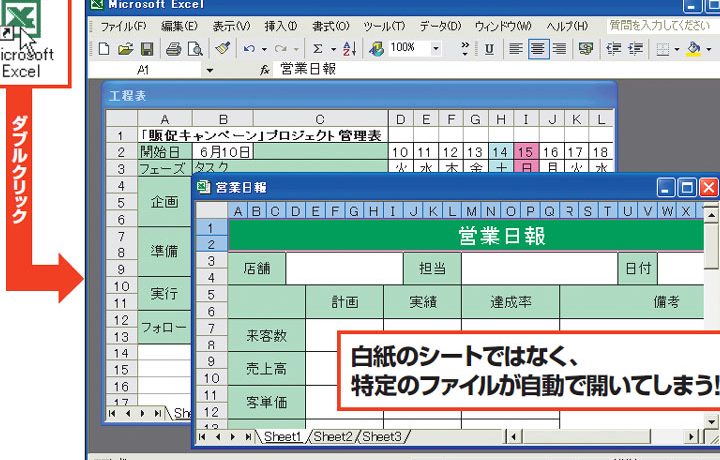Open the データ(D) menu
The image size is (720, 460).
(x=440, y=26)
